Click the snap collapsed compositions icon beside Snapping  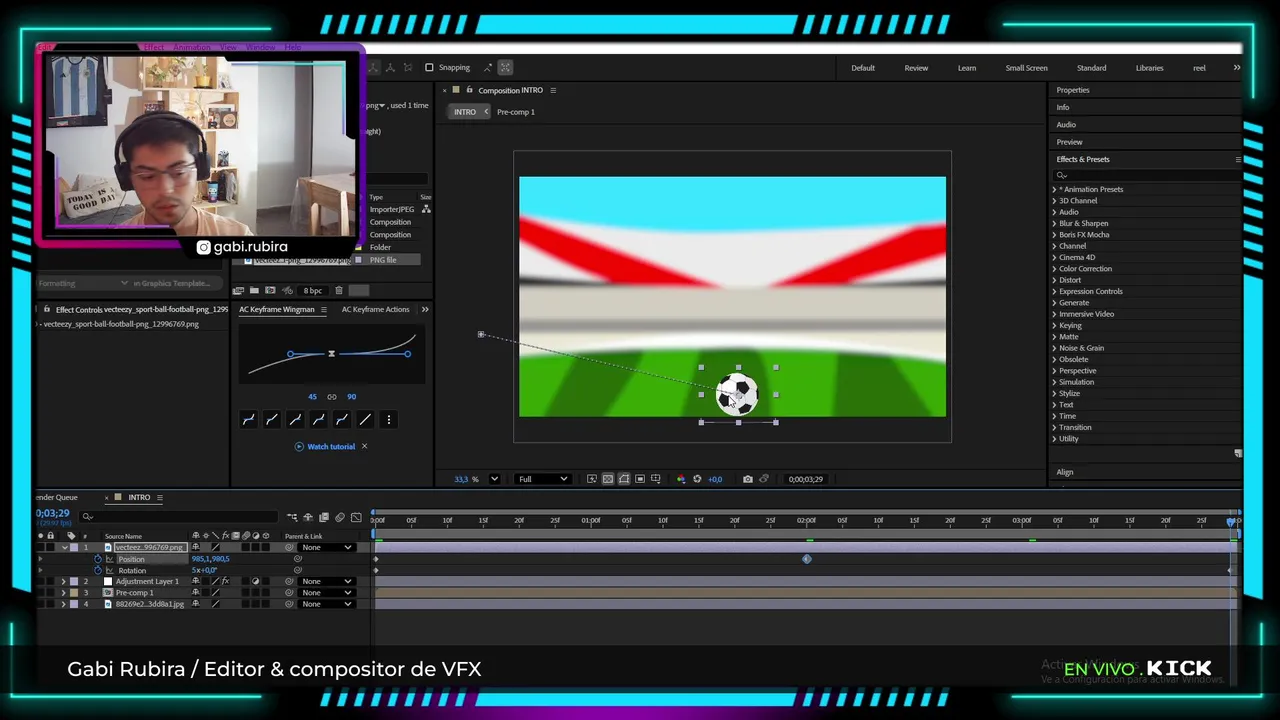pos(505,68)
